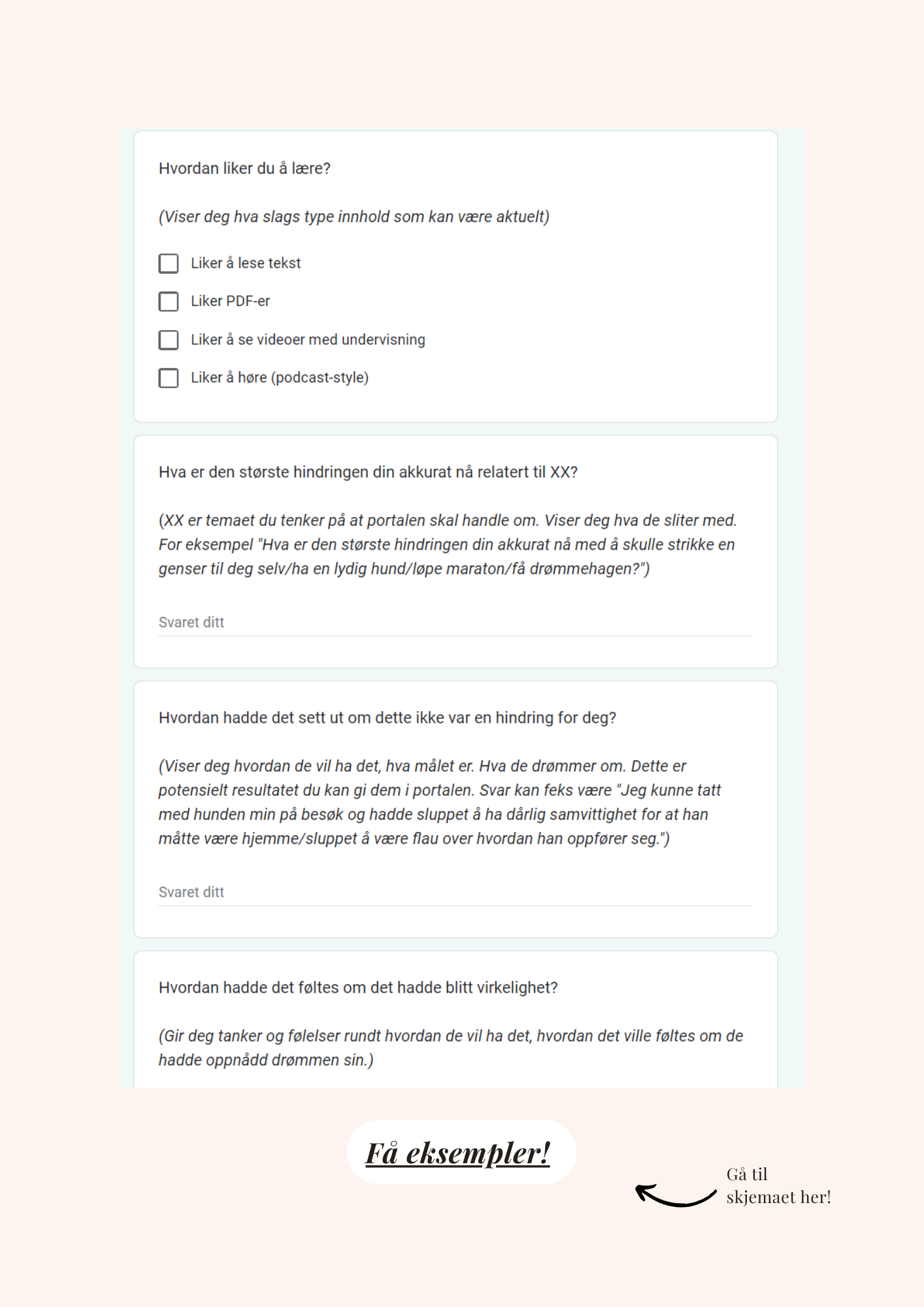
Task: Tick the "Liker PDF-er" checkbox
Action: coord(169,301)
